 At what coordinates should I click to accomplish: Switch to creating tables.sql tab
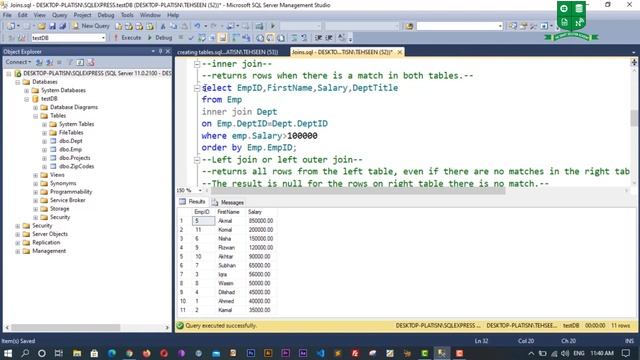[x=228, y=52]
